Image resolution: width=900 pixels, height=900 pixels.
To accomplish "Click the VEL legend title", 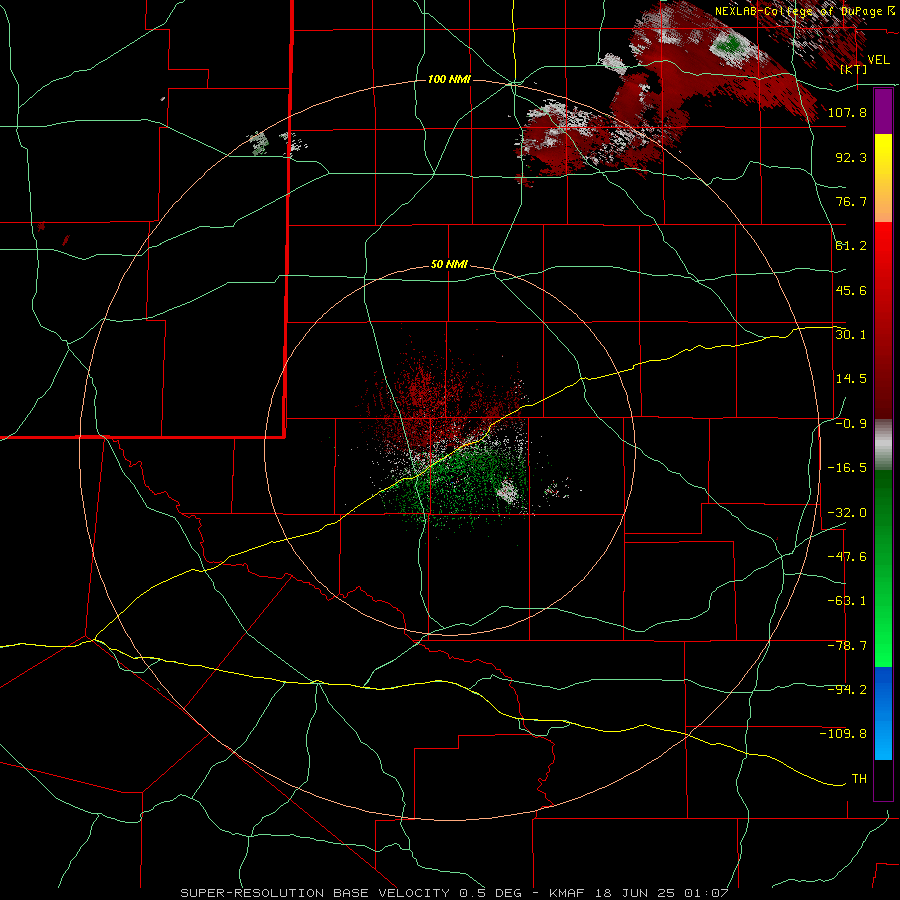I will pyautogui.click(x=878, y=60).
